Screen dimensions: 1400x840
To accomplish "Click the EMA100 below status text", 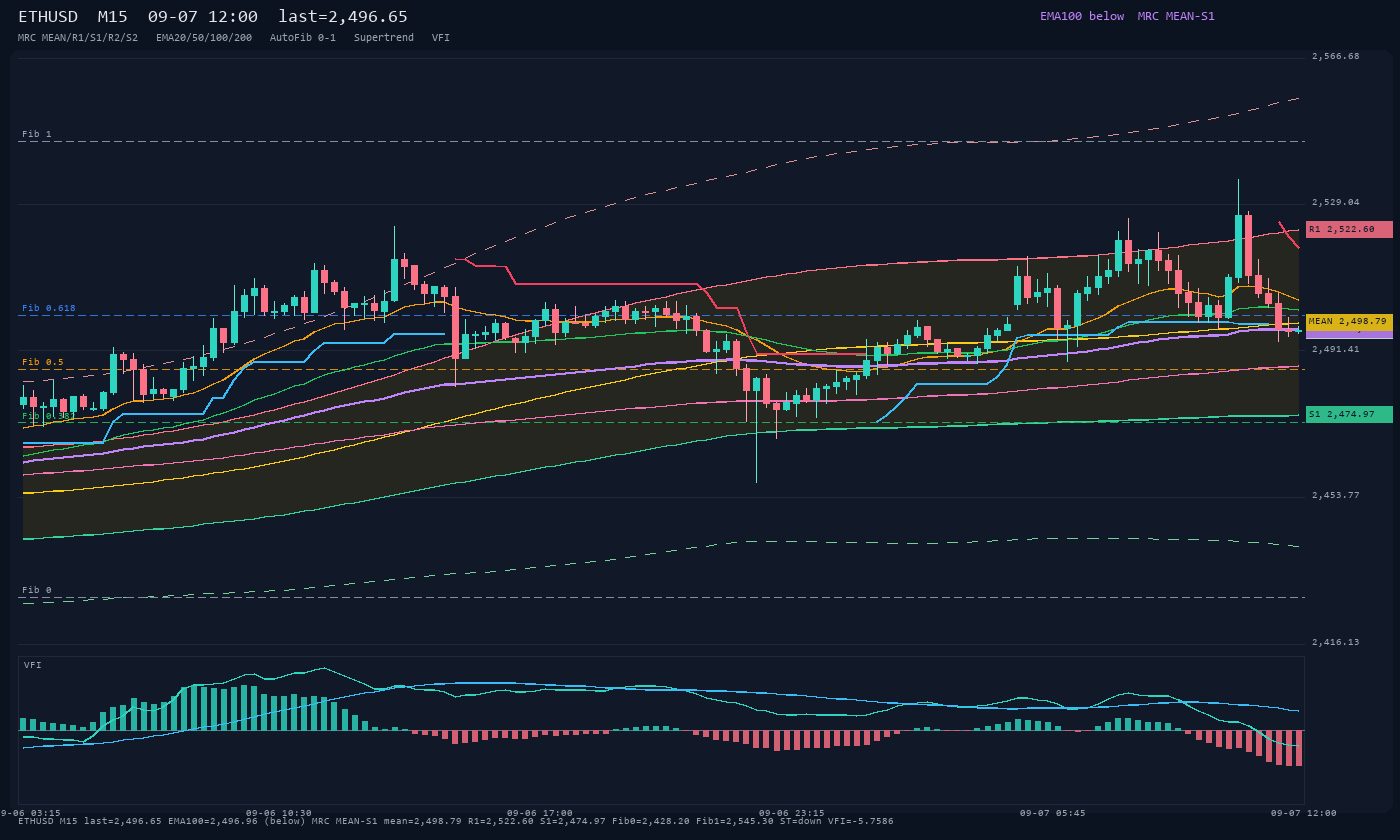I will tap(1082, 16).
